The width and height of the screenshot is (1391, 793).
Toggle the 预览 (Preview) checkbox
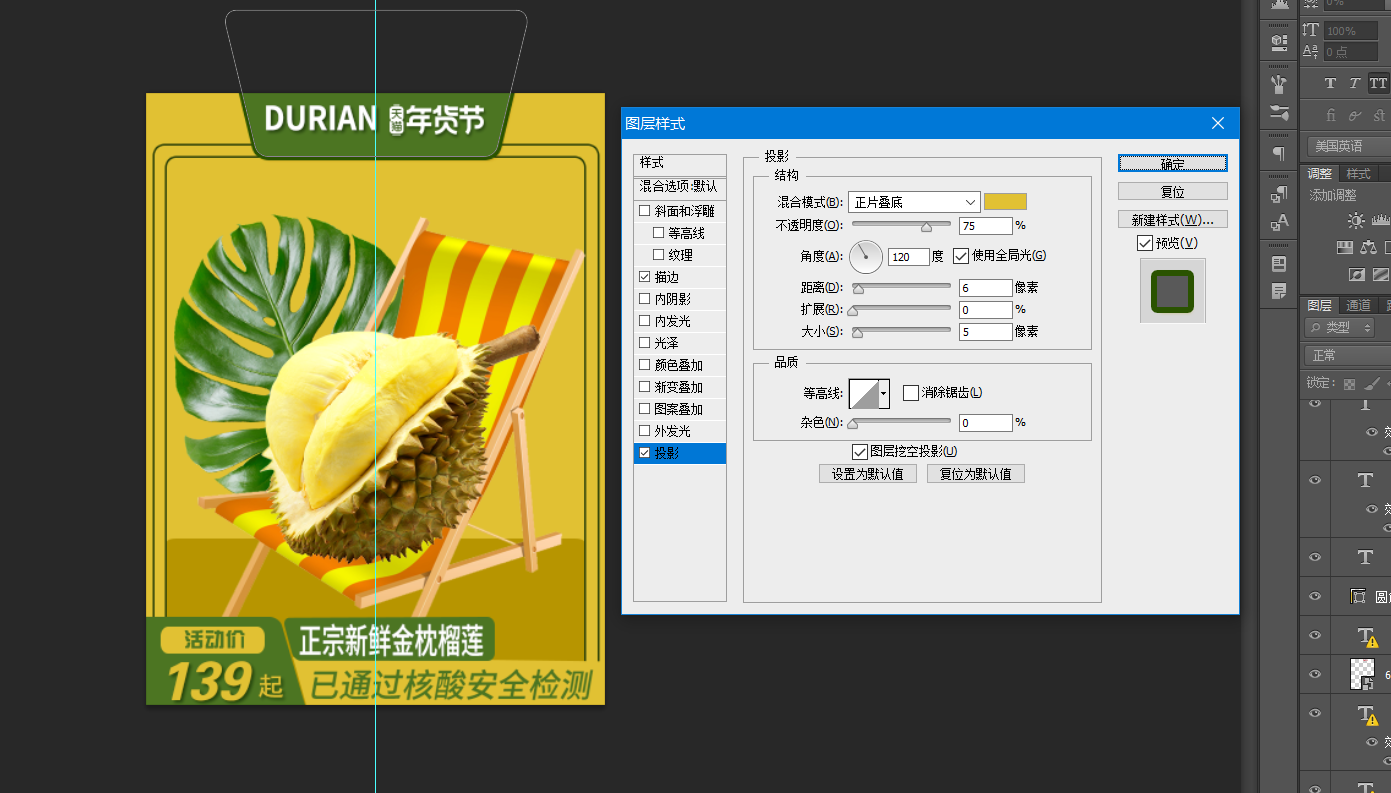coord(1145,243)
